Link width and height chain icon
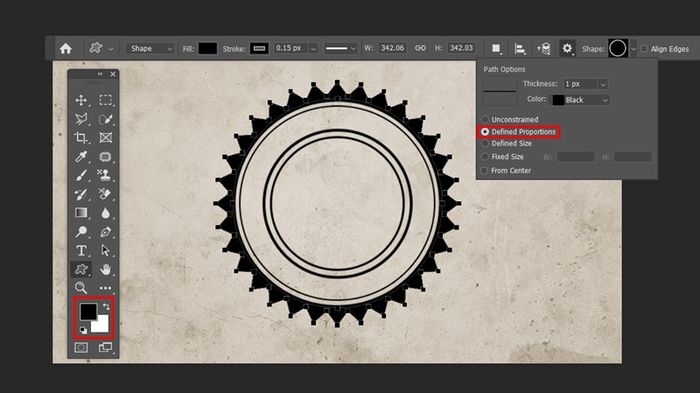This screenshot has width=700, height=393. 420,48
